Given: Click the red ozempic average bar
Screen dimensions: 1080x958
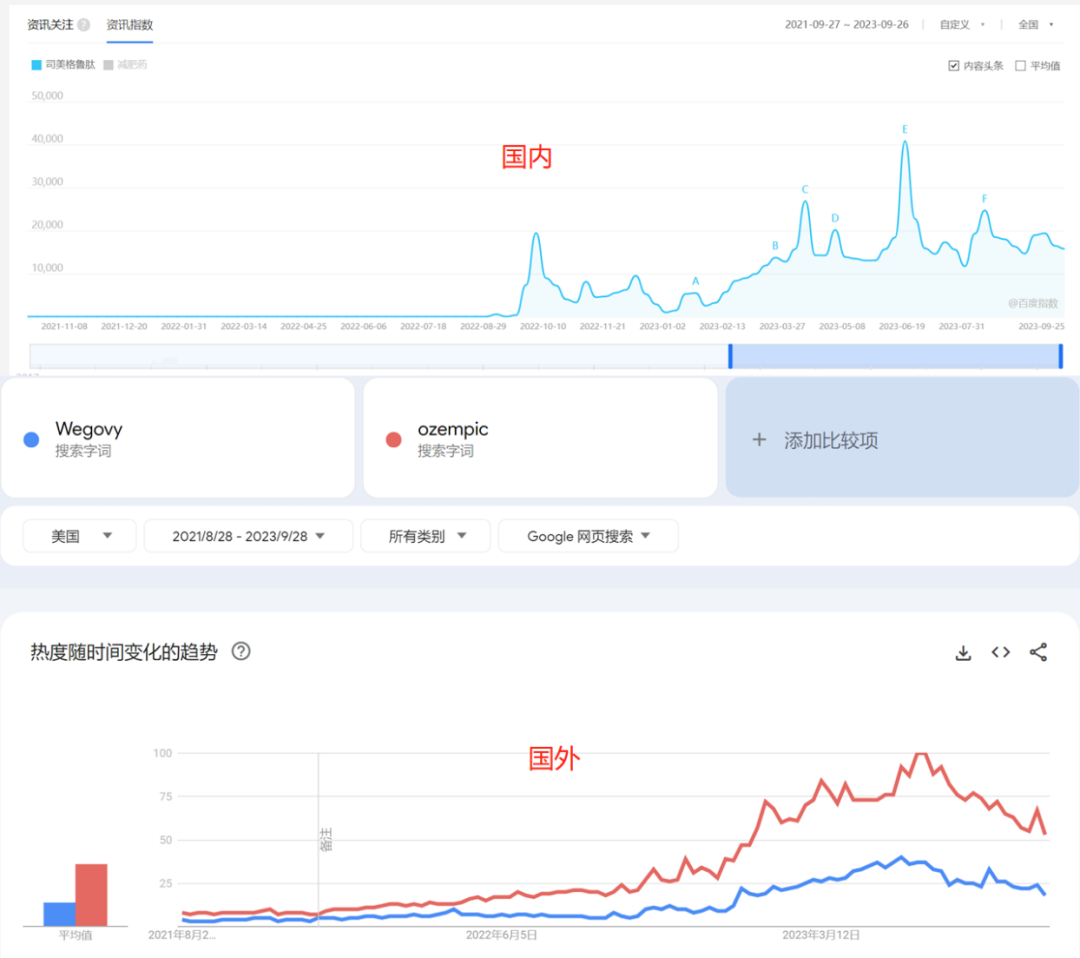Looking at the screenshot, I should tap(91, 895).
